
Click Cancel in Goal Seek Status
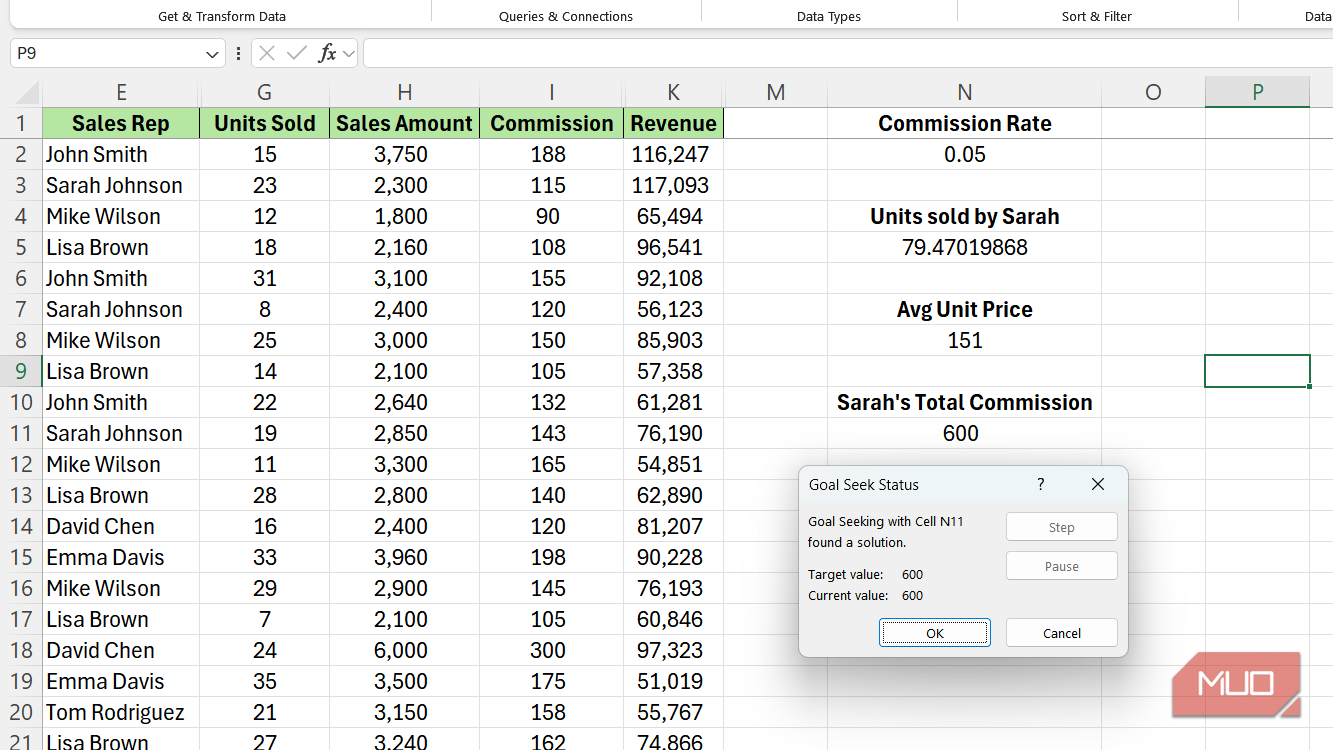1062,633
